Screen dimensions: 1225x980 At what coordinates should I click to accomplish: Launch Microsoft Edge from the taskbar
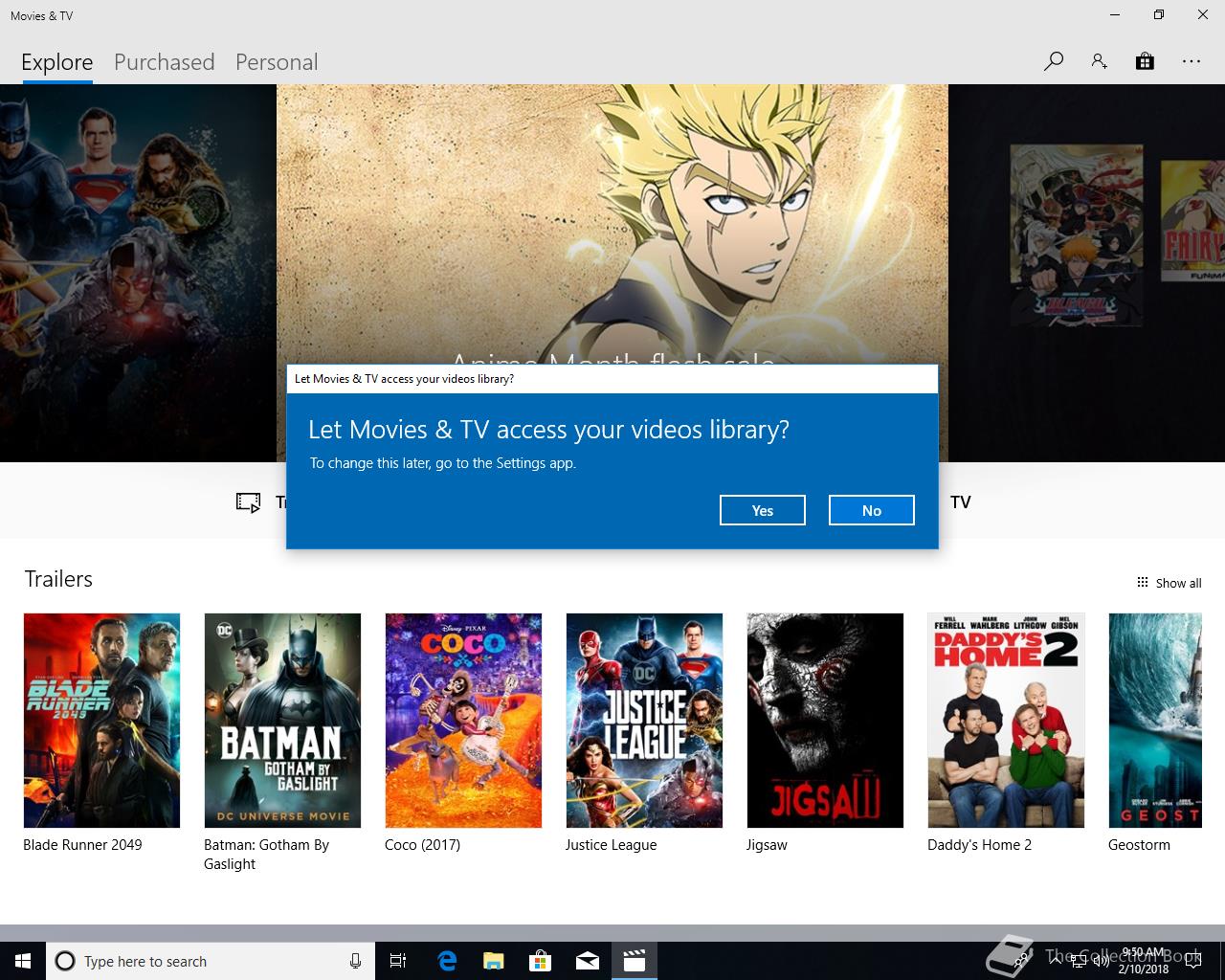click(x=447, y=961)
